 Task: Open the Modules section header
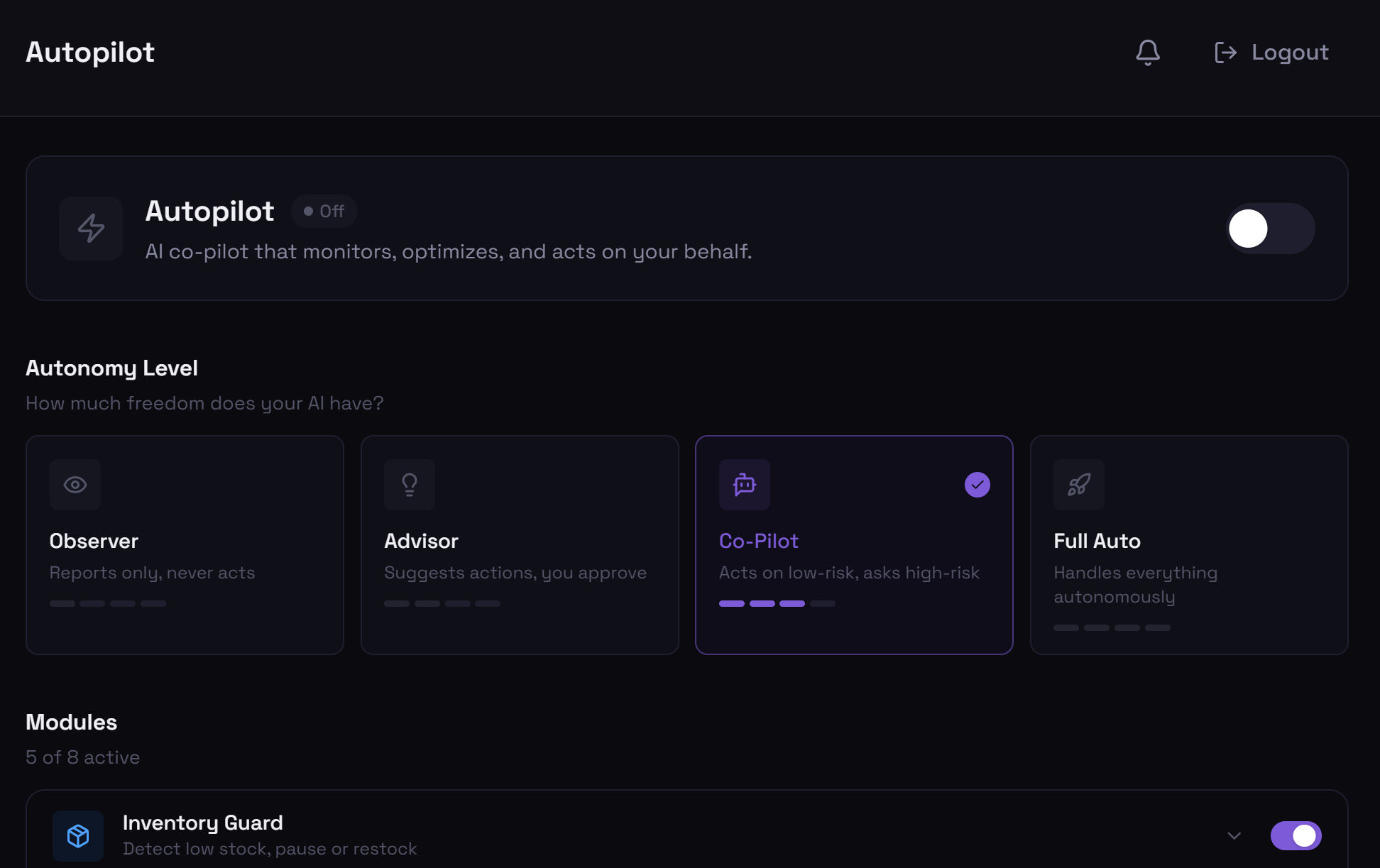click(71, 722)
